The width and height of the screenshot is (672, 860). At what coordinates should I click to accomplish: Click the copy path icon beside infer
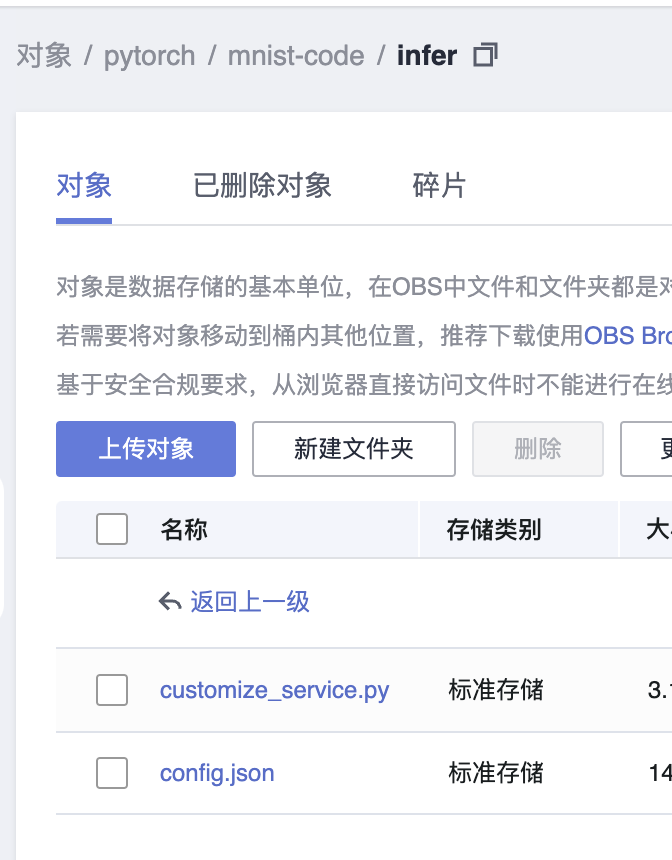pyautogui.click(x=485, y=55)
